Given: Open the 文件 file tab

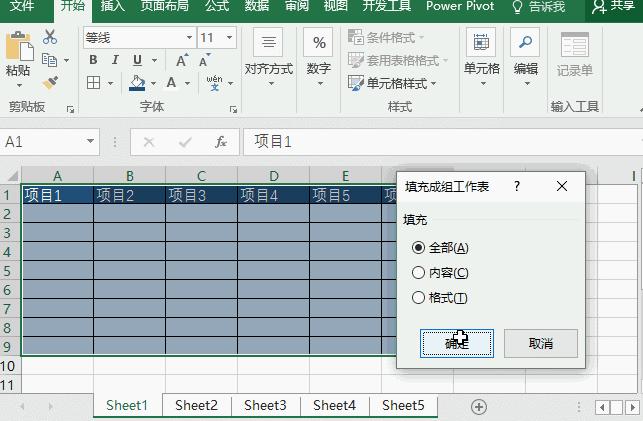Looking at the screenshot, I should tap(22, 7).
